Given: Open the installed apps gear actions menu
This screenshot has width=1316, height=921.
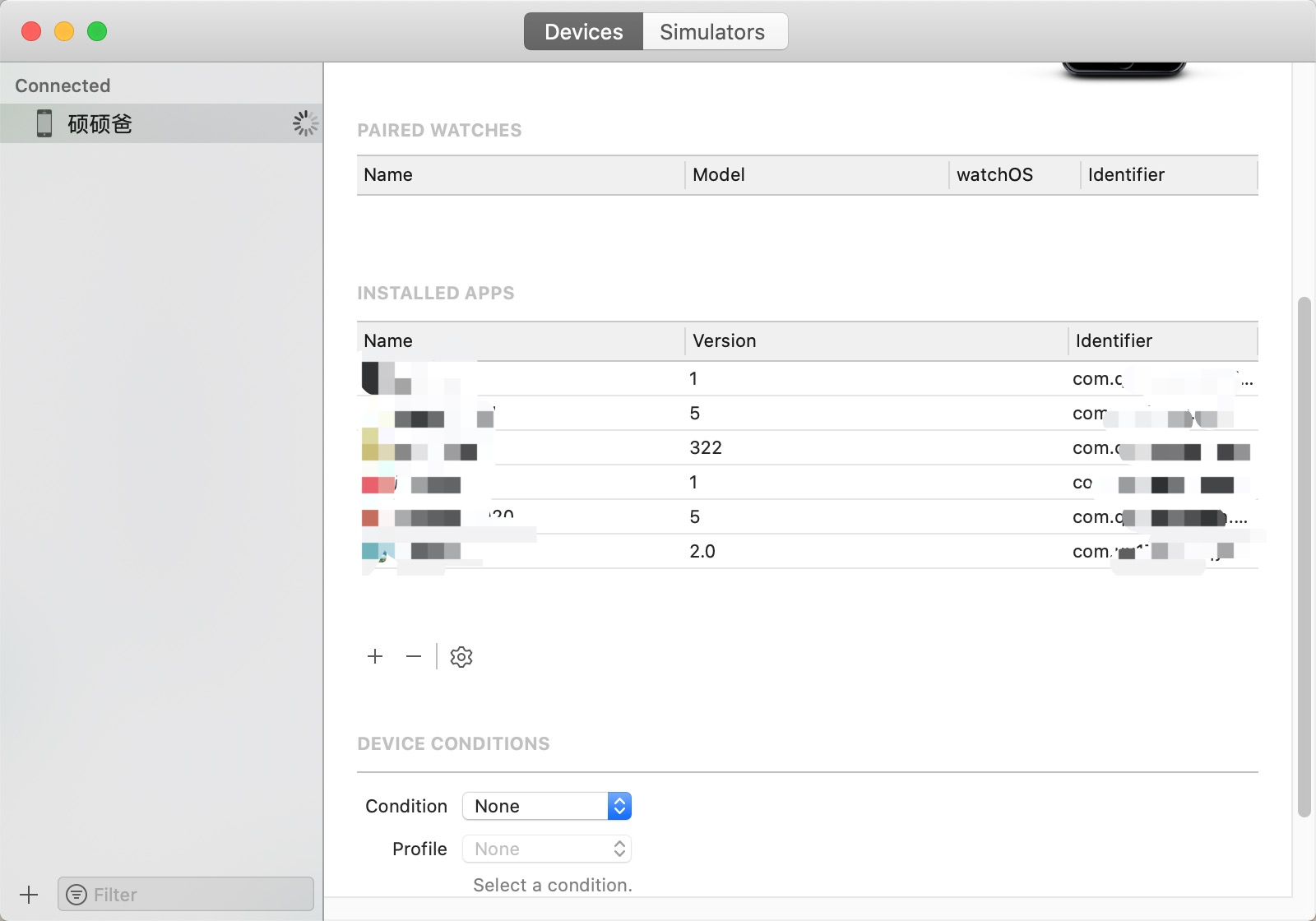Looking at the screenshot, I should coord(461,657).
